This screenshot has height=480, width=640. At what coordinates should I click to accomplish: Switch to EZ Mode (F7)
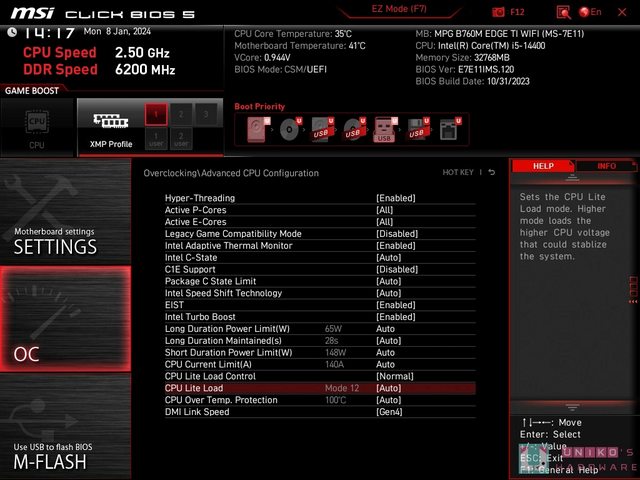pyautogui.click(x=399, y=9)
